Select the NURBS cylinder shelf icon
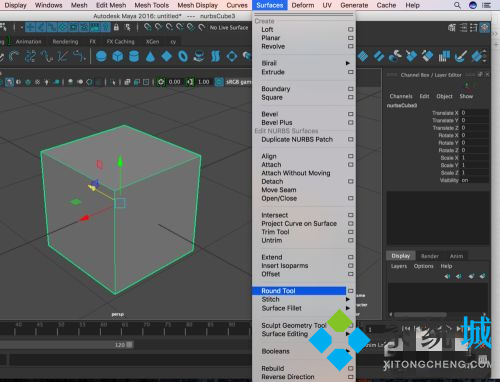This screenshot has height=382, width=500. (134, 56)
